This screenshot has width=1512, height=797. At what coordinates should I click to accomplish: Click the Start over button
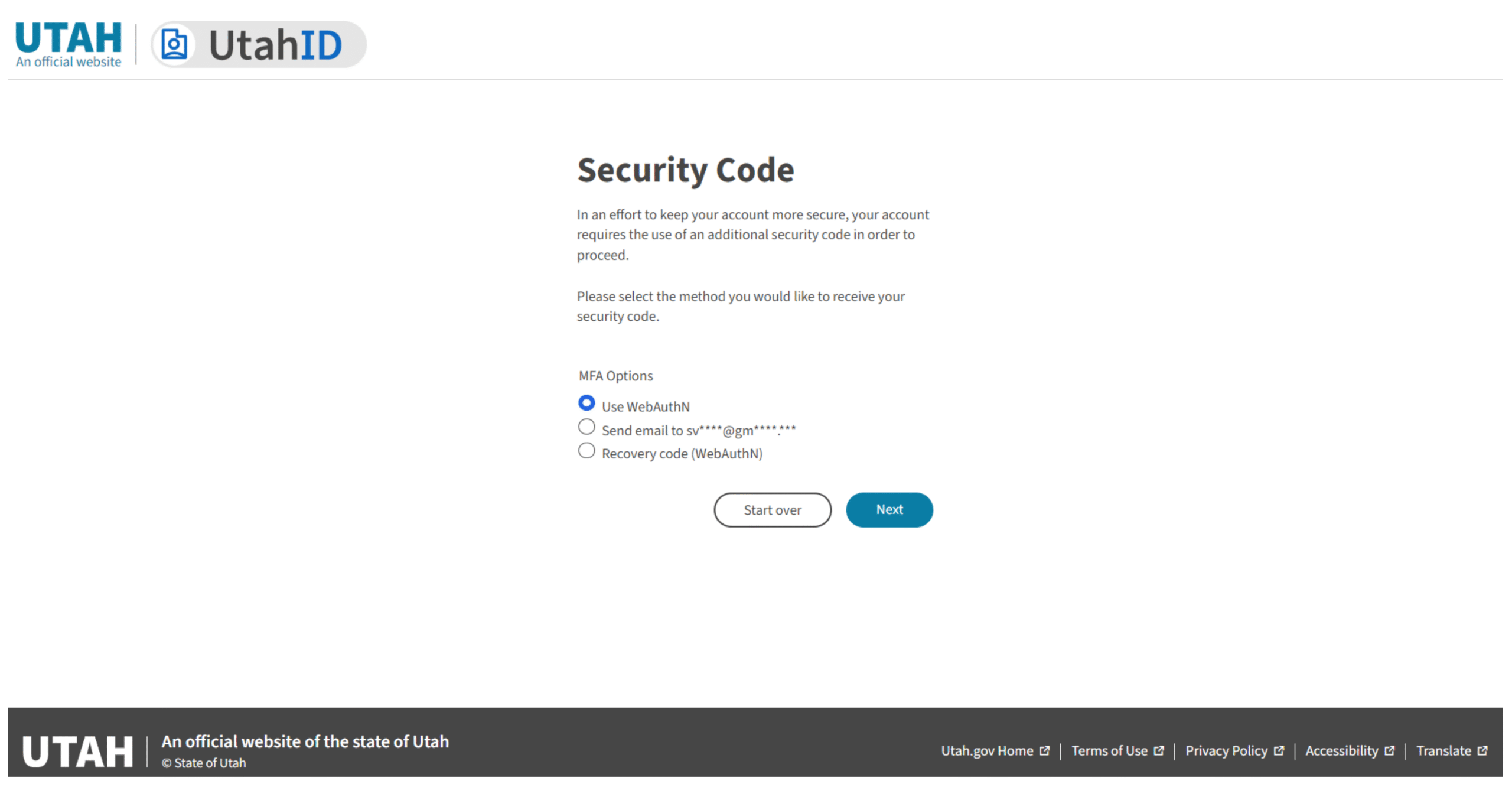click(x=773, y=509)
